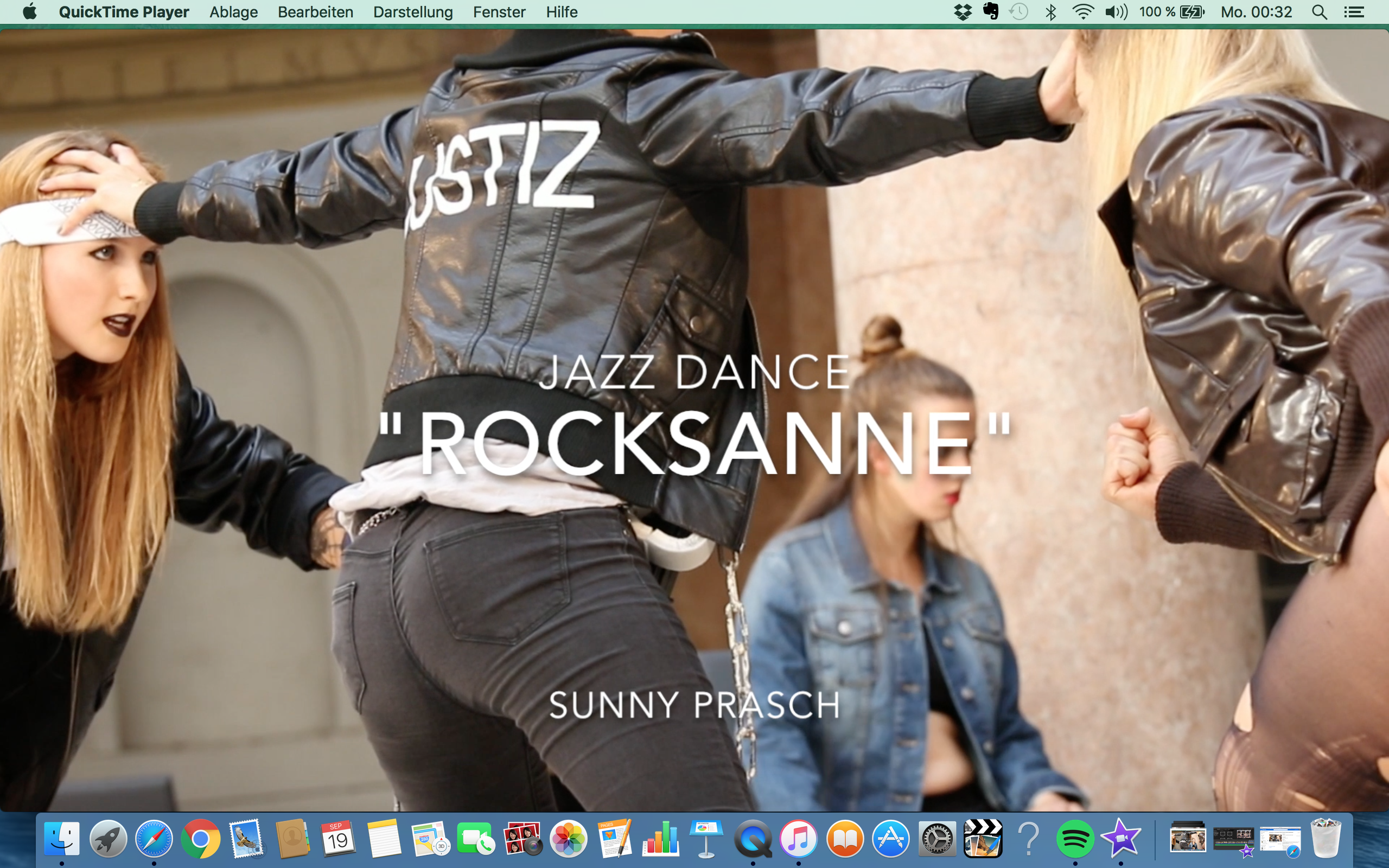The height and width of the screenshot is (868, 1389).
Task: Open the QuickTime Player dock icon
Action: pos(753,839)
